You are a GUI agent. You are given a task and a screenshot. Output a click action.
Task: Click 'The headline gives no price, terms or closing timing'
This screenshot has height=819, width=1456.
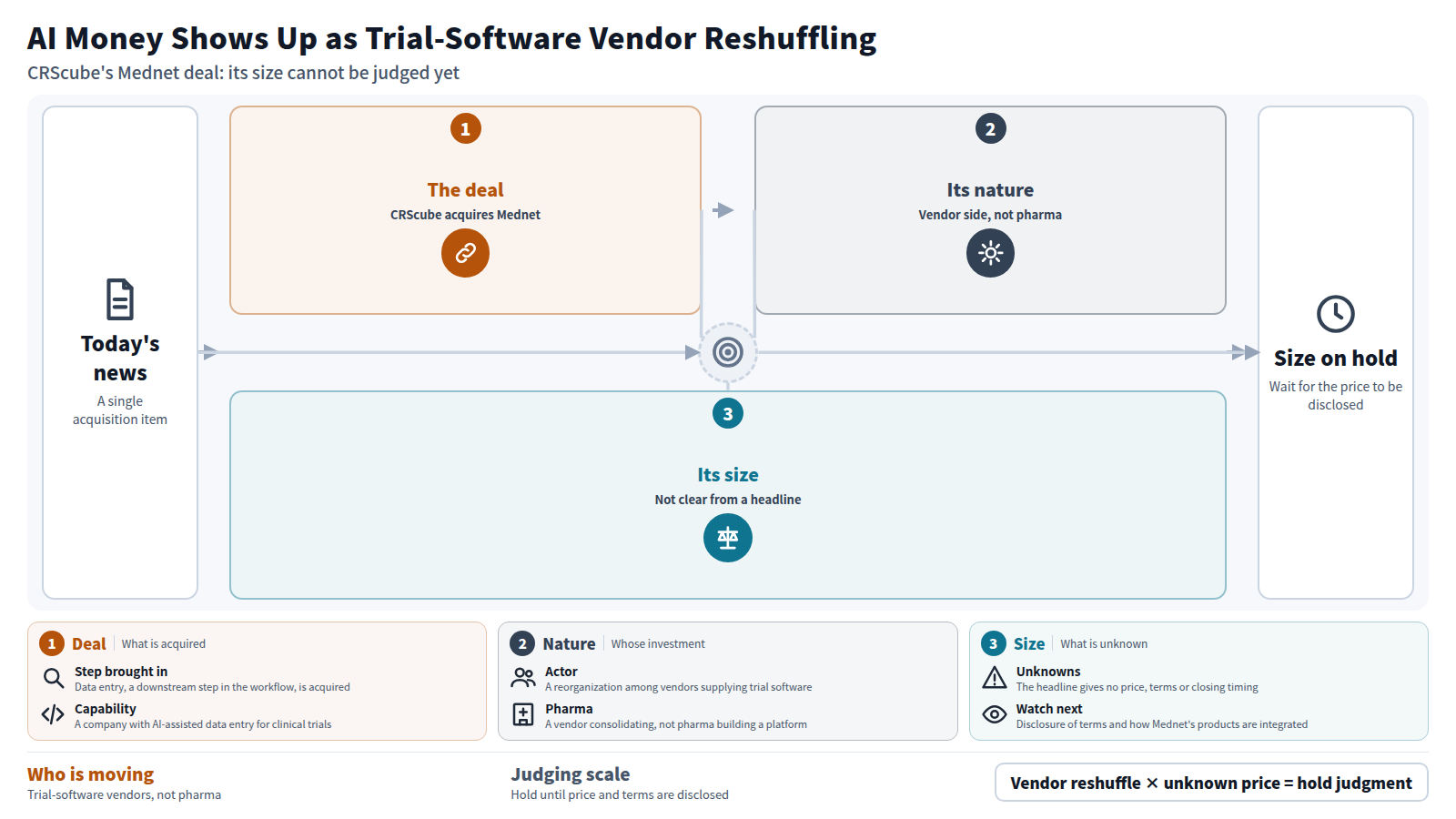point(1137,688)
